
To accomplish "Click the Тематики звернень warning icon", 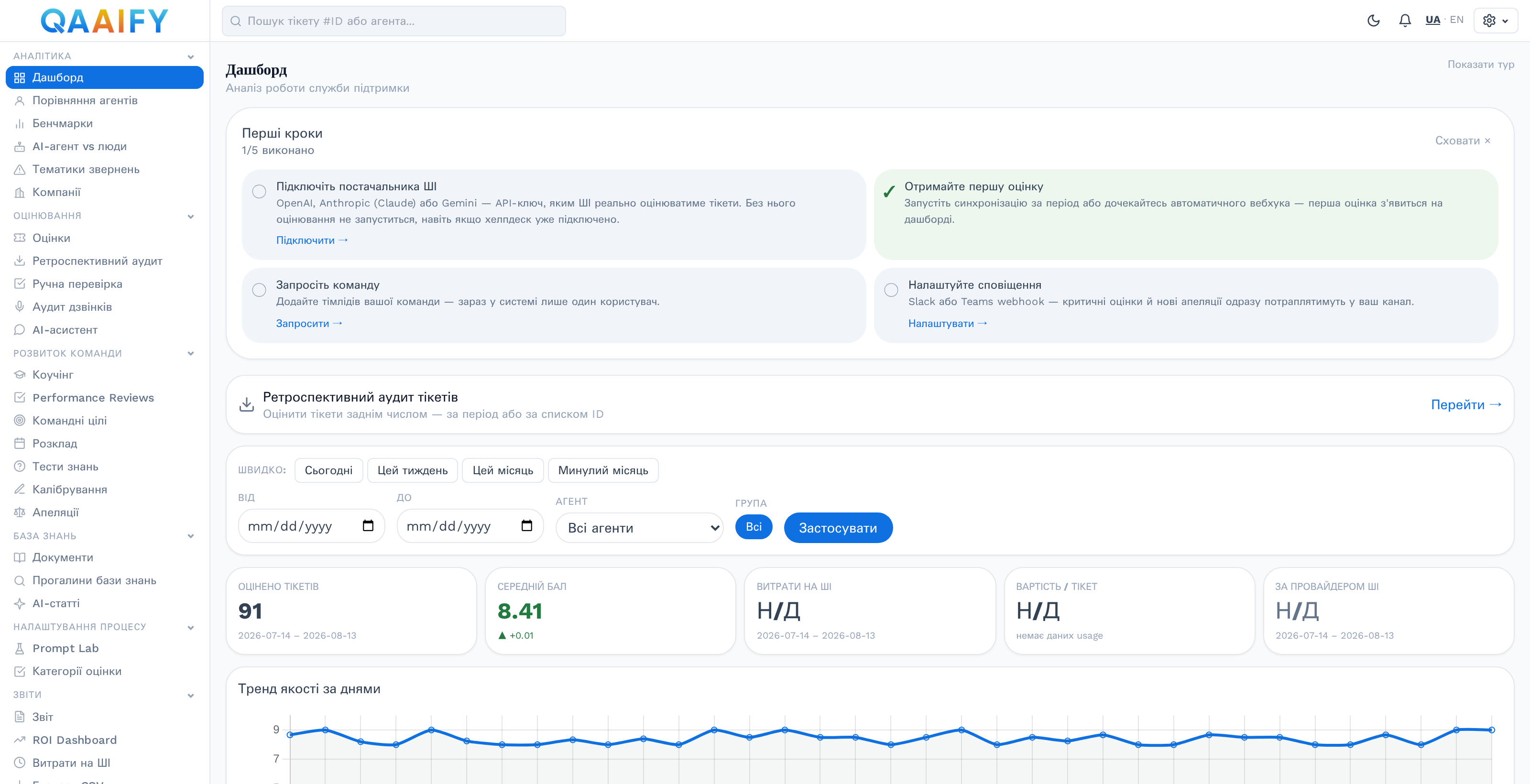I will tap(20, 169).
